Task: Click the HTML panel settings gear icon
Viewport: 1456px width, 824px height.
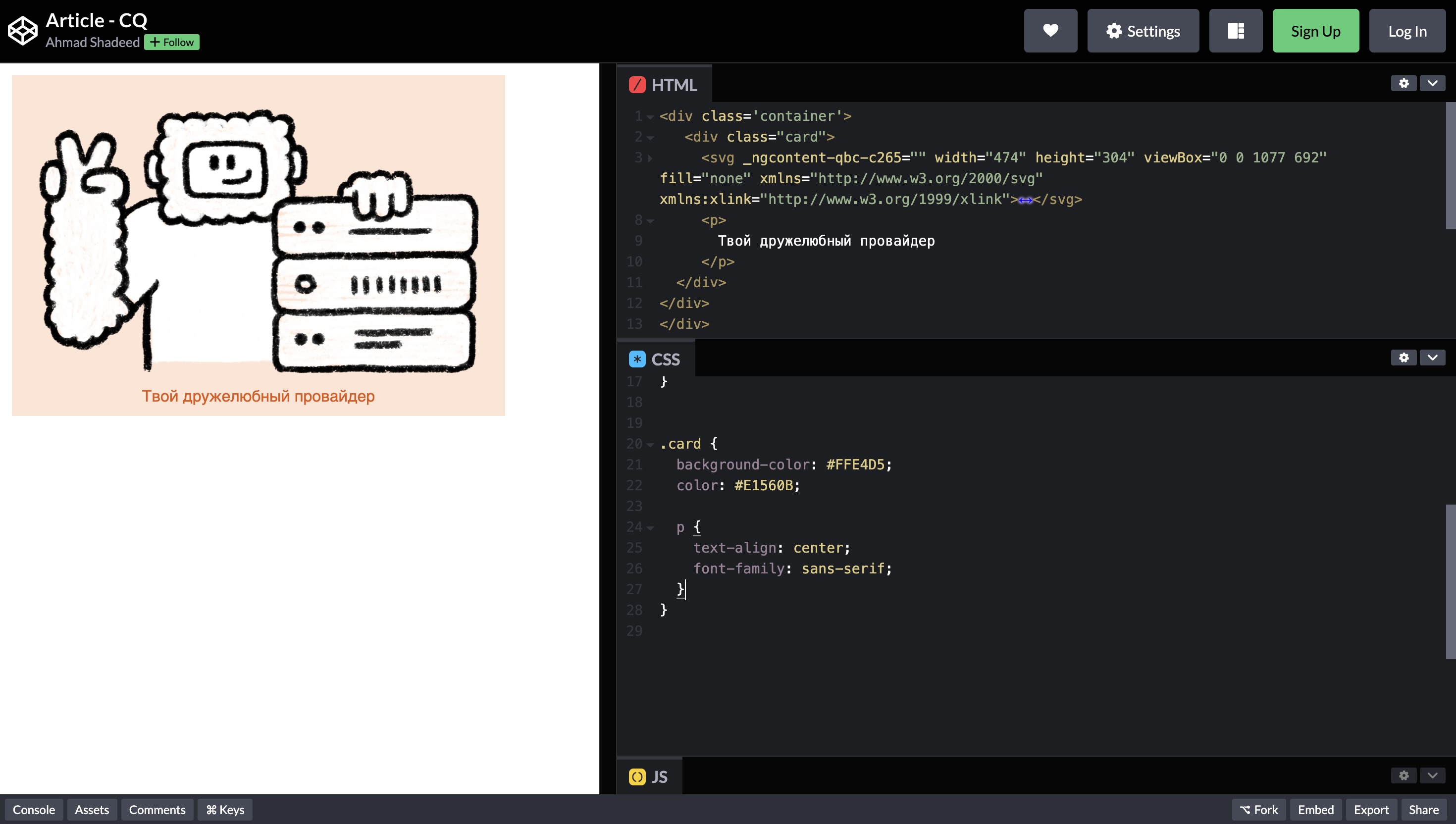Action: point(1404,83)
